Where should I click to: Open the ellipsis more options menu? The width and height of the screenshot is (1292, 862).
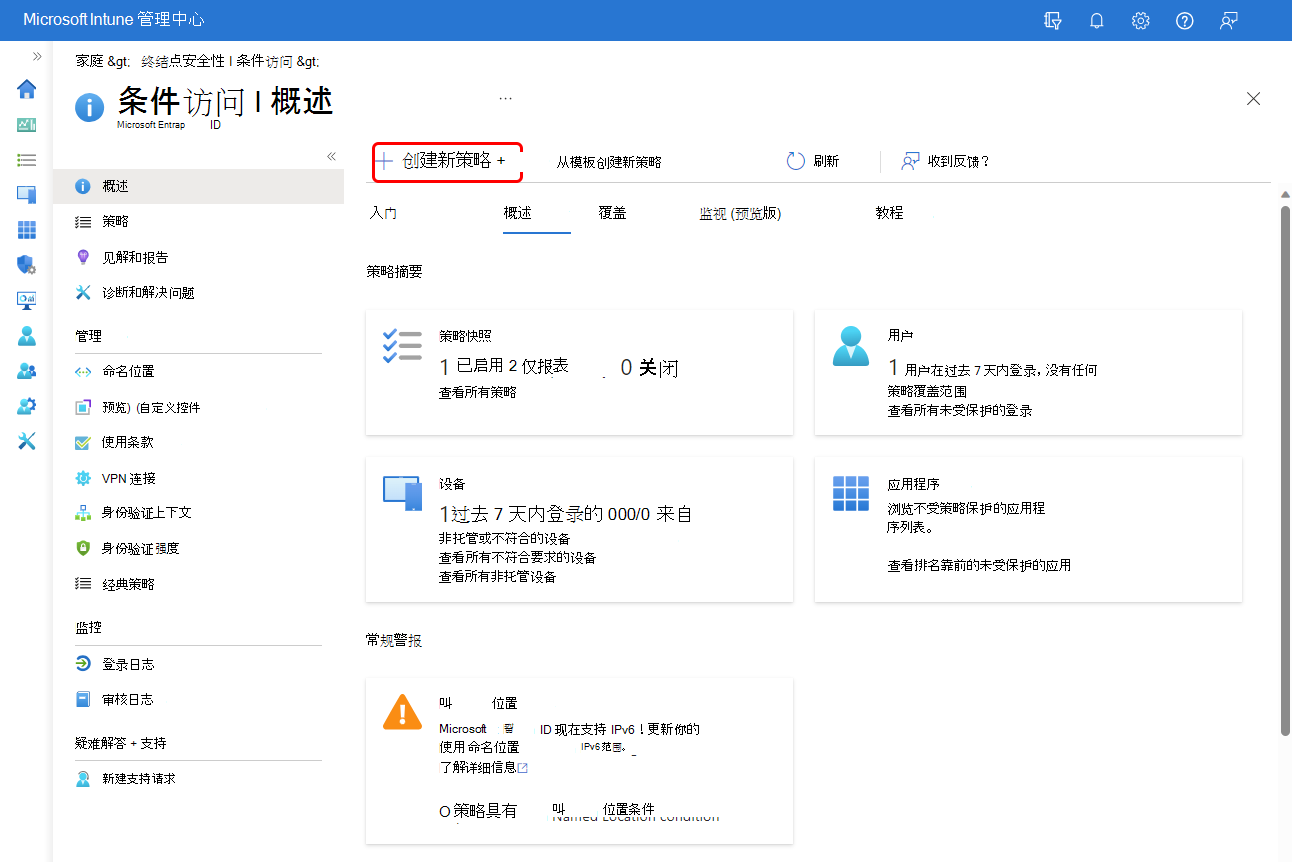pos(505,98)
